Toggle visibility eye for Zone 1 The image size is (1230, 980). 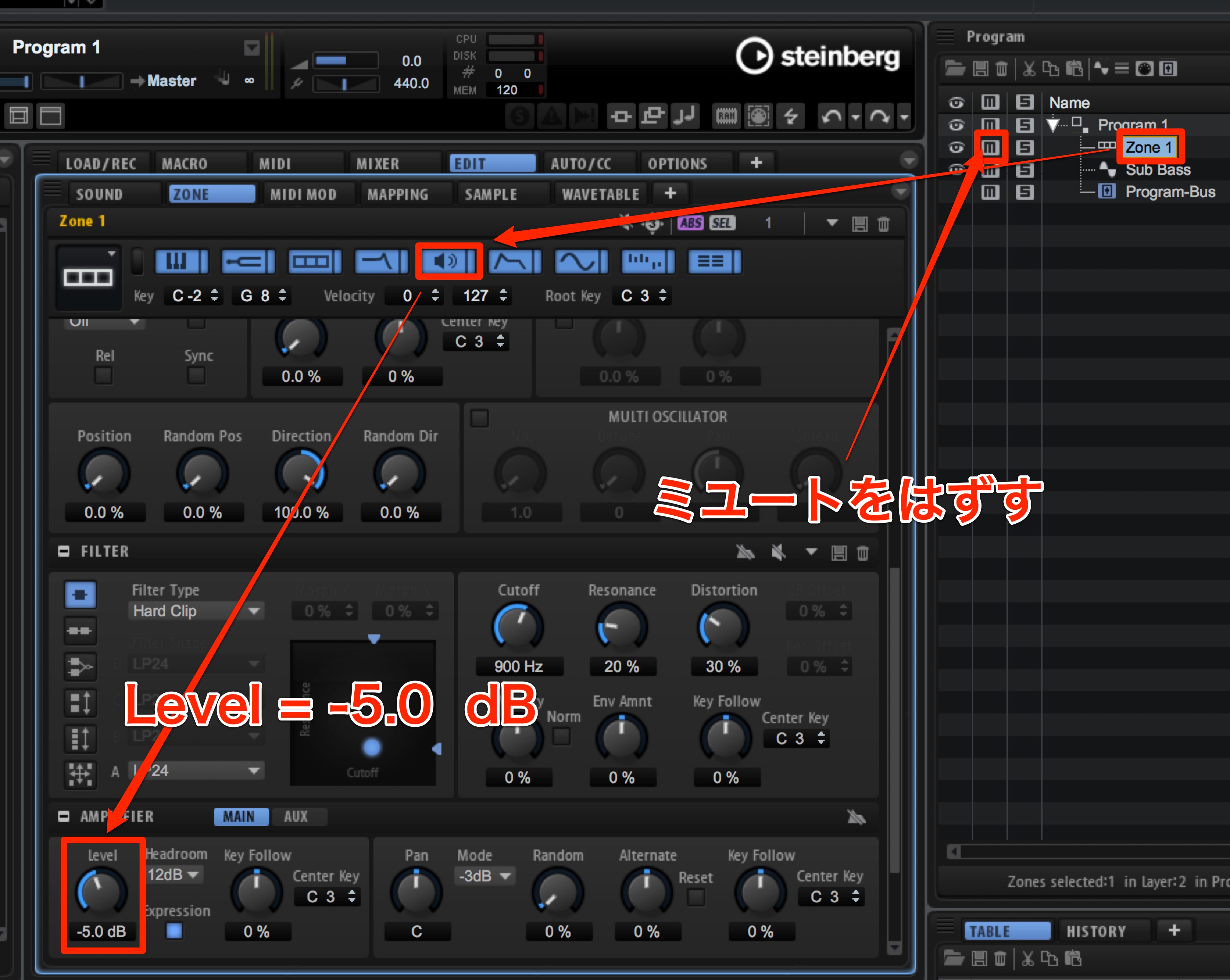click(x=956, y=147)
